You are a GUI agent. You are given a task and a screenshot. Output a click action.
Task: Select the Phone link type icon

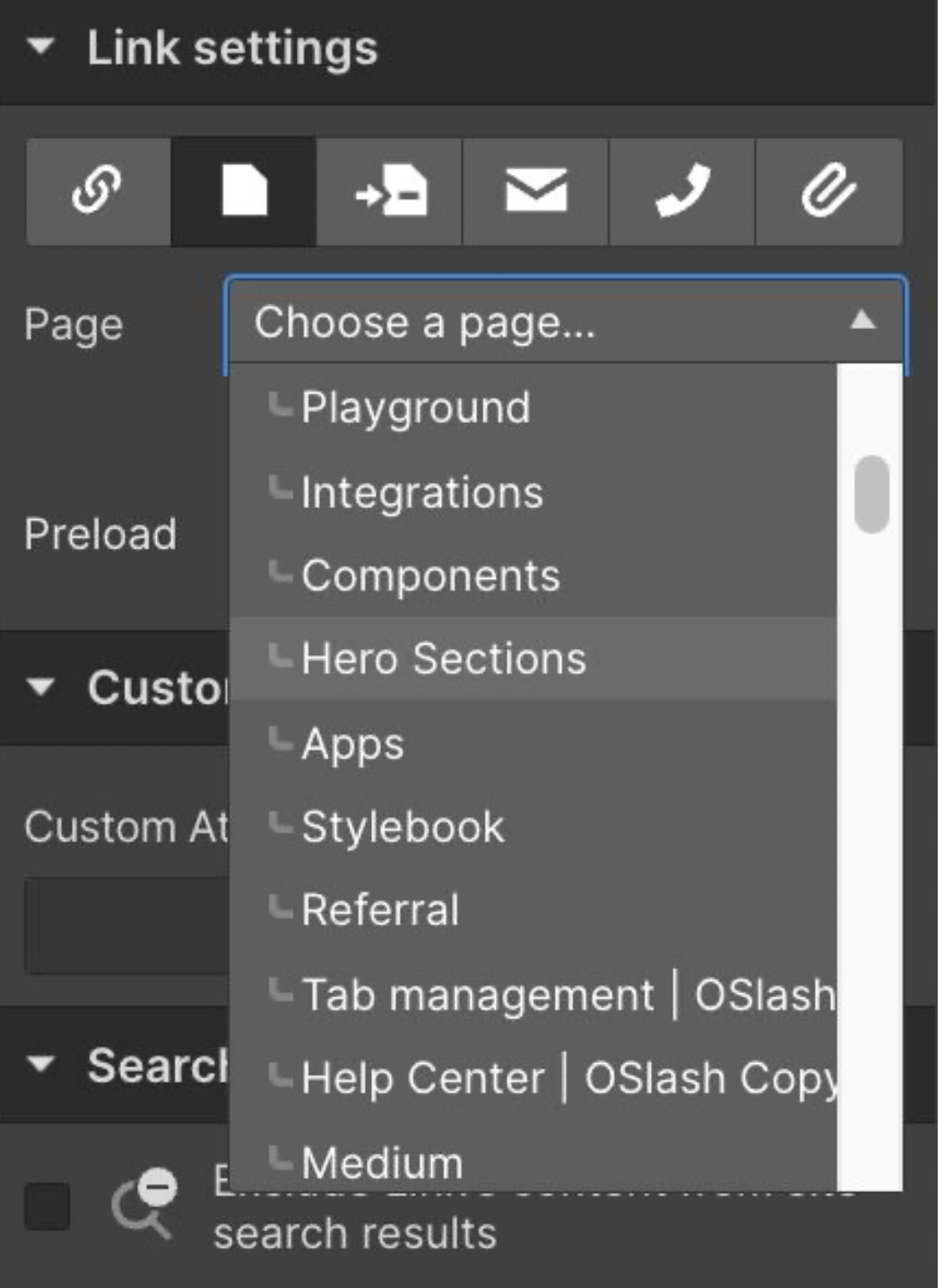[x=682, y=191]
